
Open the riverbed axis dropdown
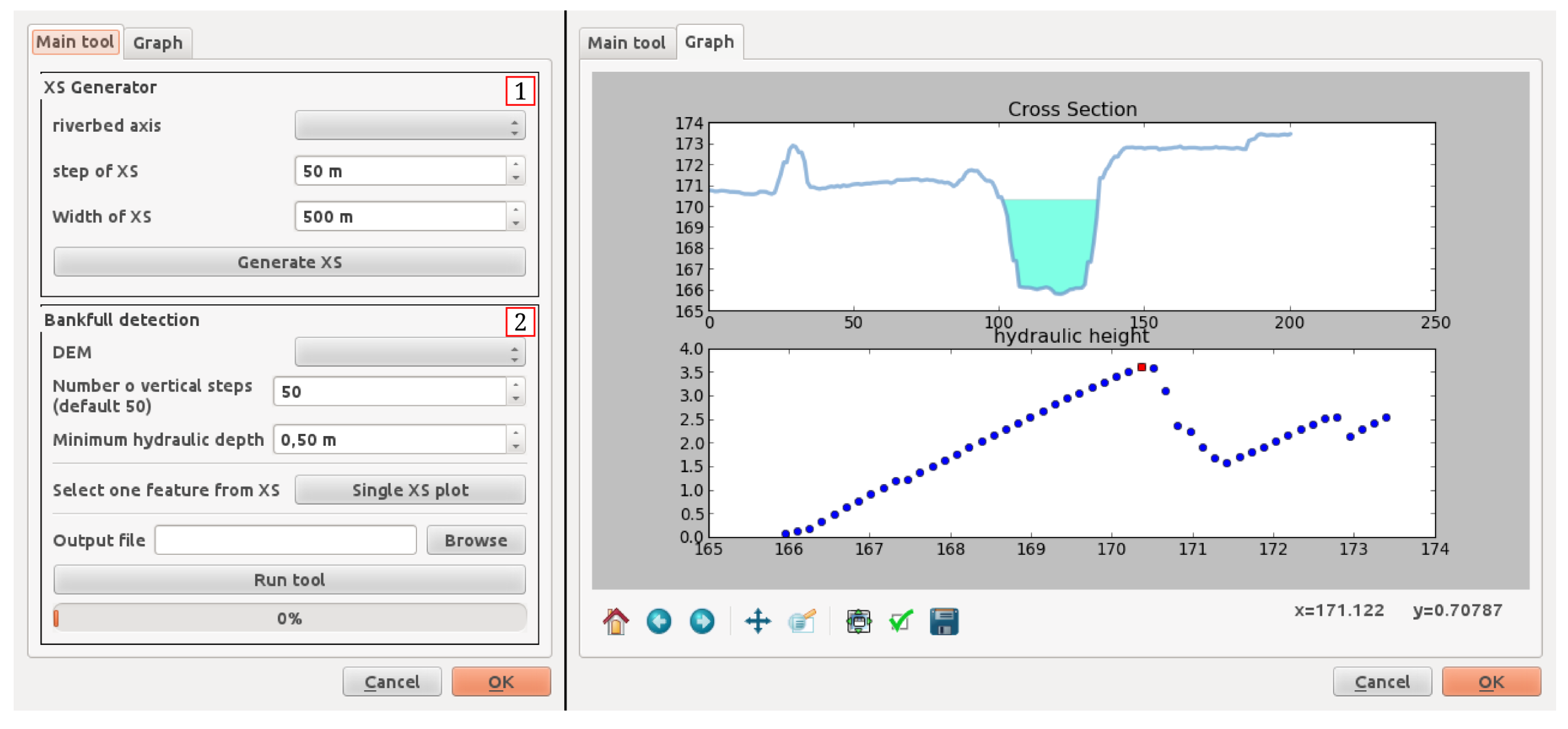pos(410,126)
